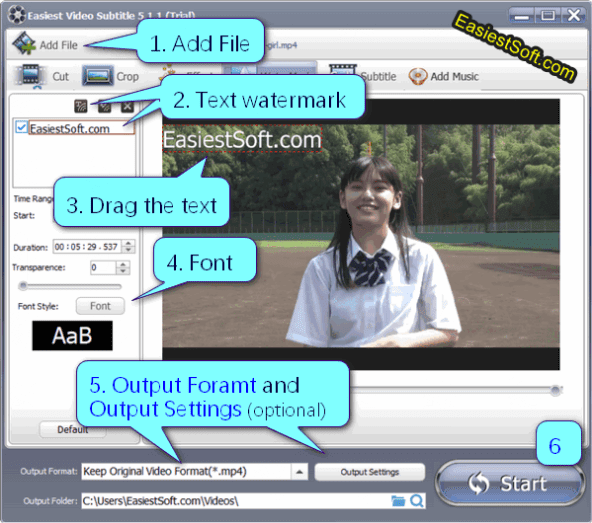Viewport: 592px width, 523px height.
Task: Uncheck the EasiestSoft.com watermark checkbox
Action: [x=21, y=127]
